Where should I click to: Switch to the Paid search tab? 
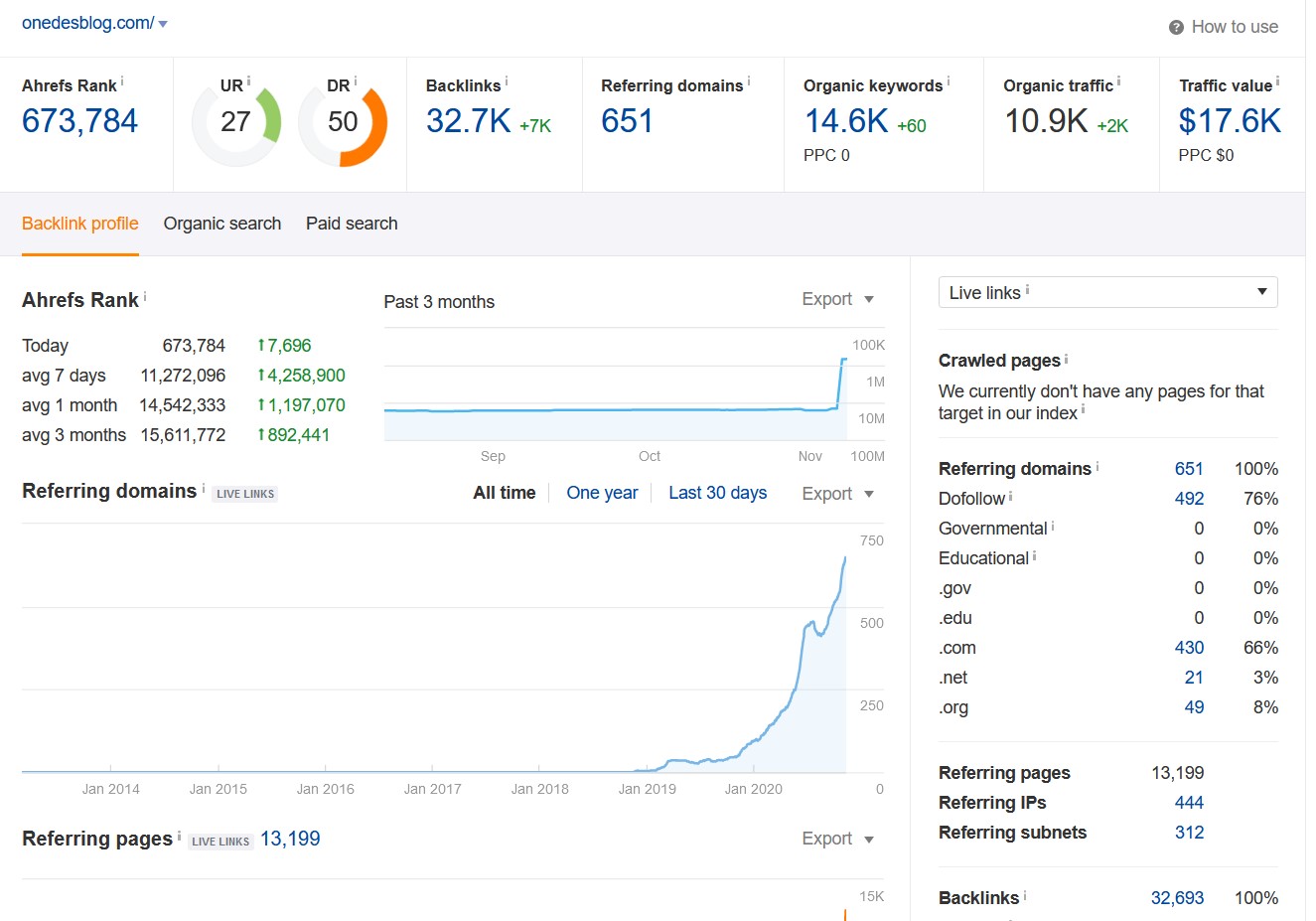point(352,224)
